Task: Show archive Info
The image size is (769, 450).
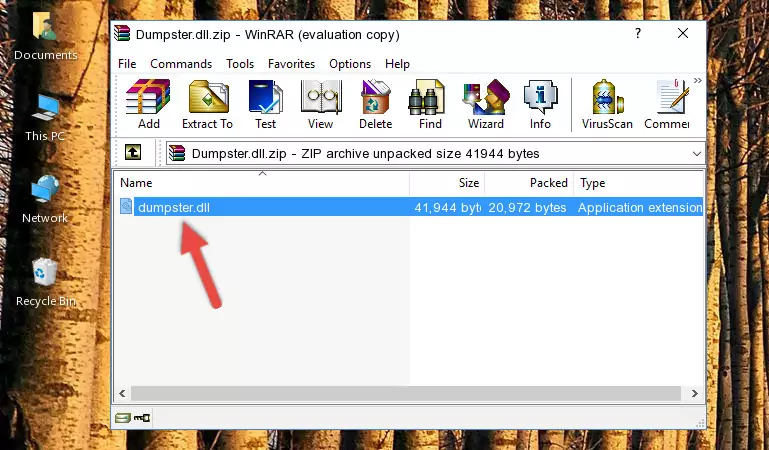Action: point(540,104)
